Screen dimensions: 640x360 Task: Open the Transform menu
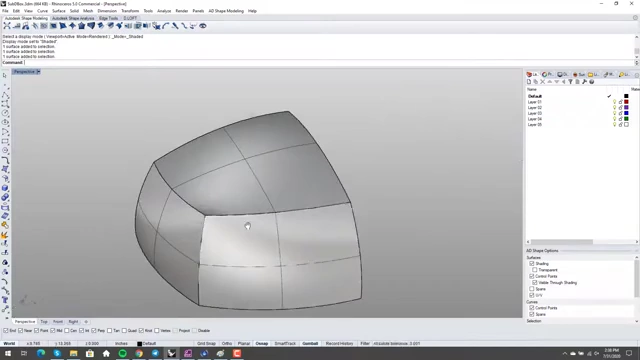[x=130, y=11]
